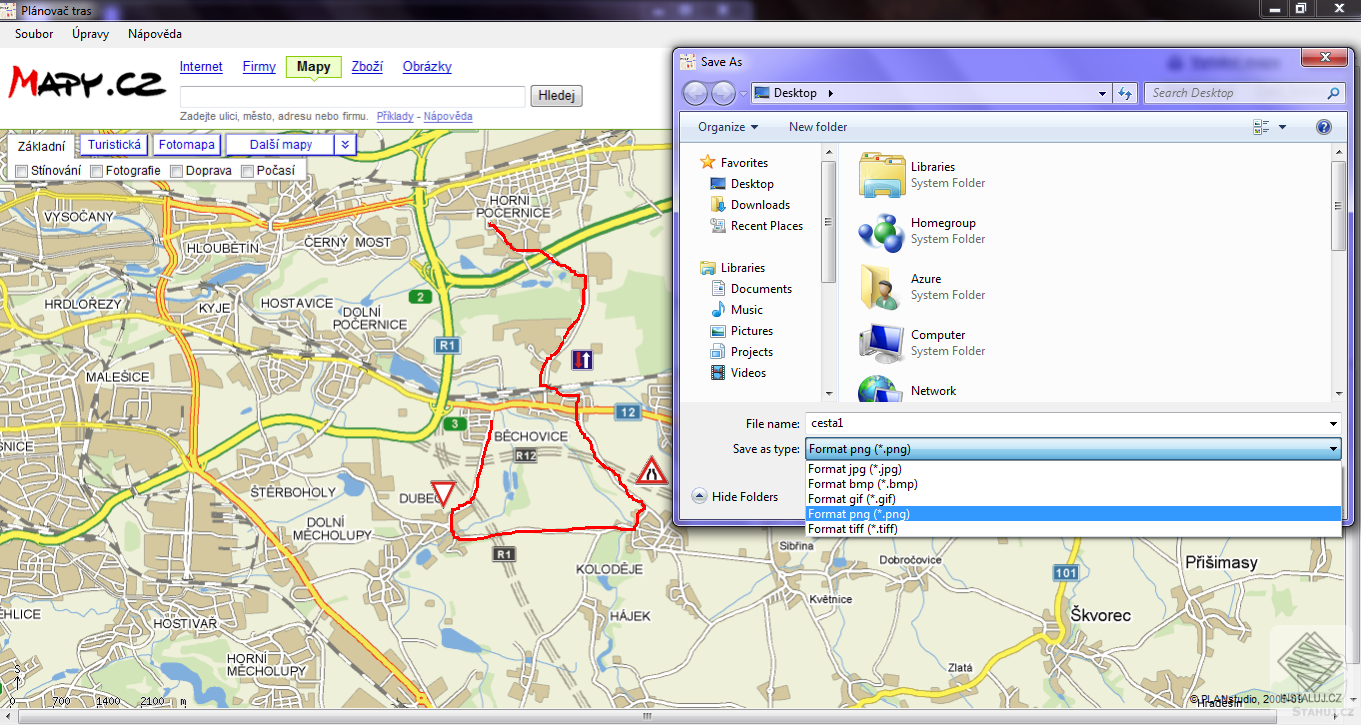Switch to the Fotomapa tab
This screenshot has height=725, width=1361.
(186, 144)
